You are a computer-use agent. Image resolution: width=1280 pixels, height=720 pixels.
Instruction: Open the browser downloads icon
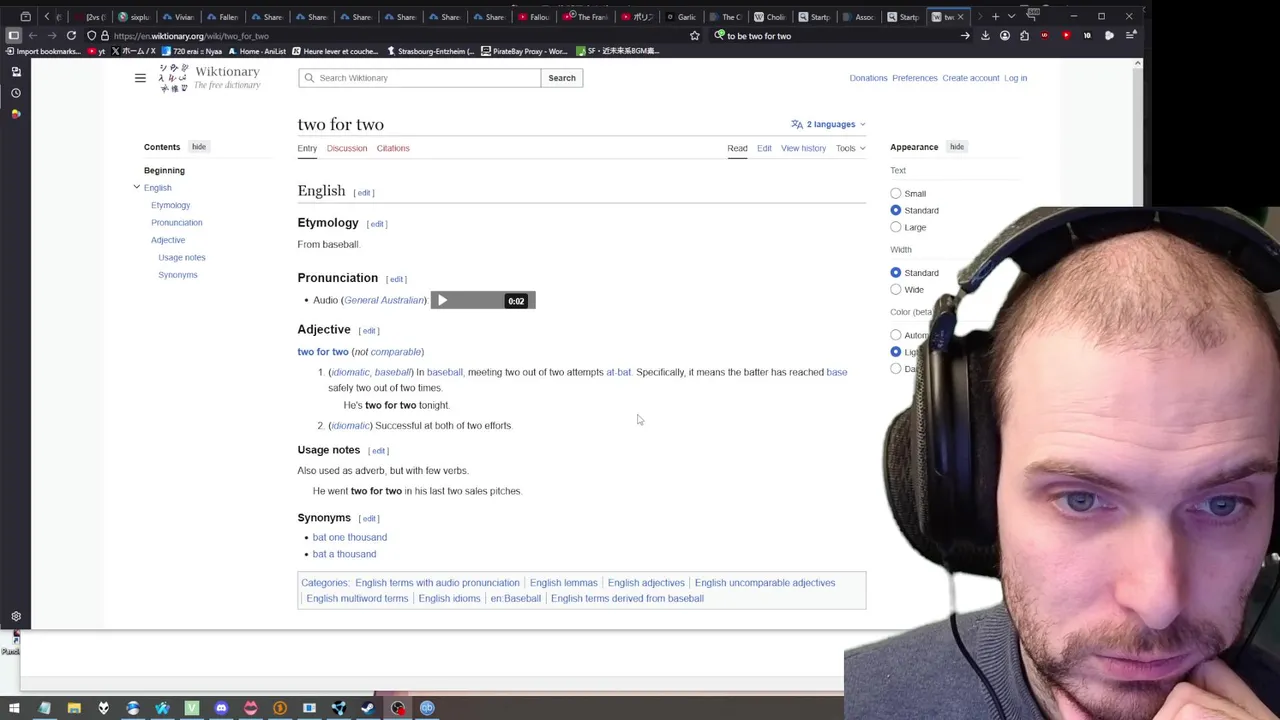[985, 36]
